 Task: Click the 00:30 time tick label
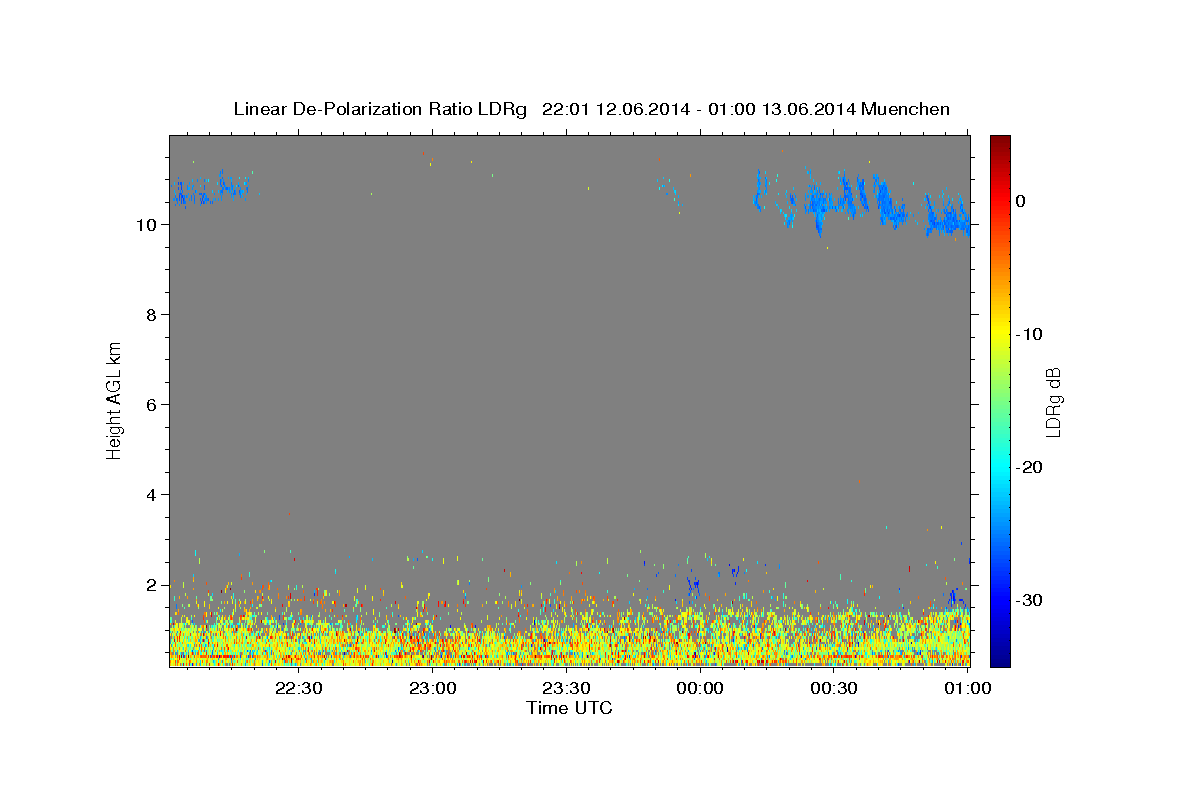coord(833,688)
